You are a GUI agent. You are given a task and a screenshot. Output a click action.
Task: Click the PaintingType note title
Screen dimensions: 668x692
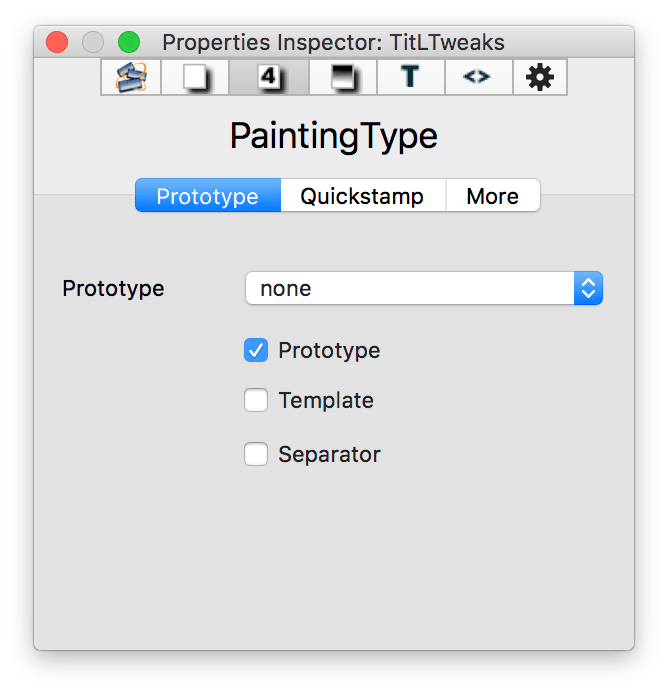tap(334, 136)
